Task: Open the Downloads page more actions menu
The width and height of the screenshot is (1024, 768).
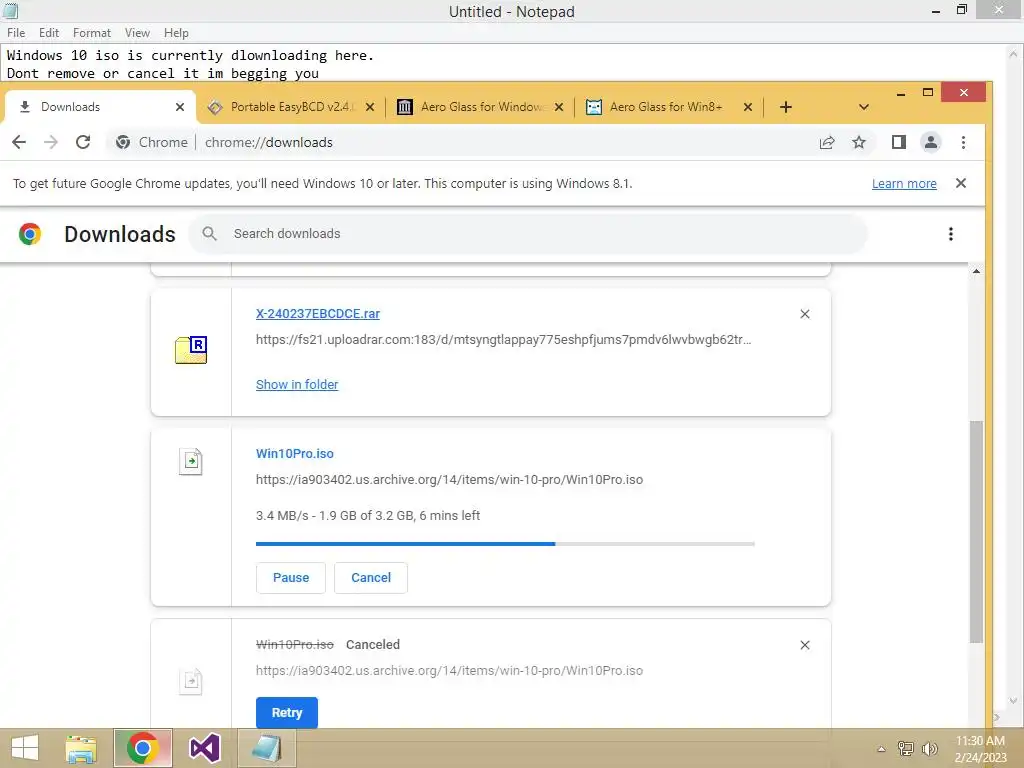Action: 951,234
